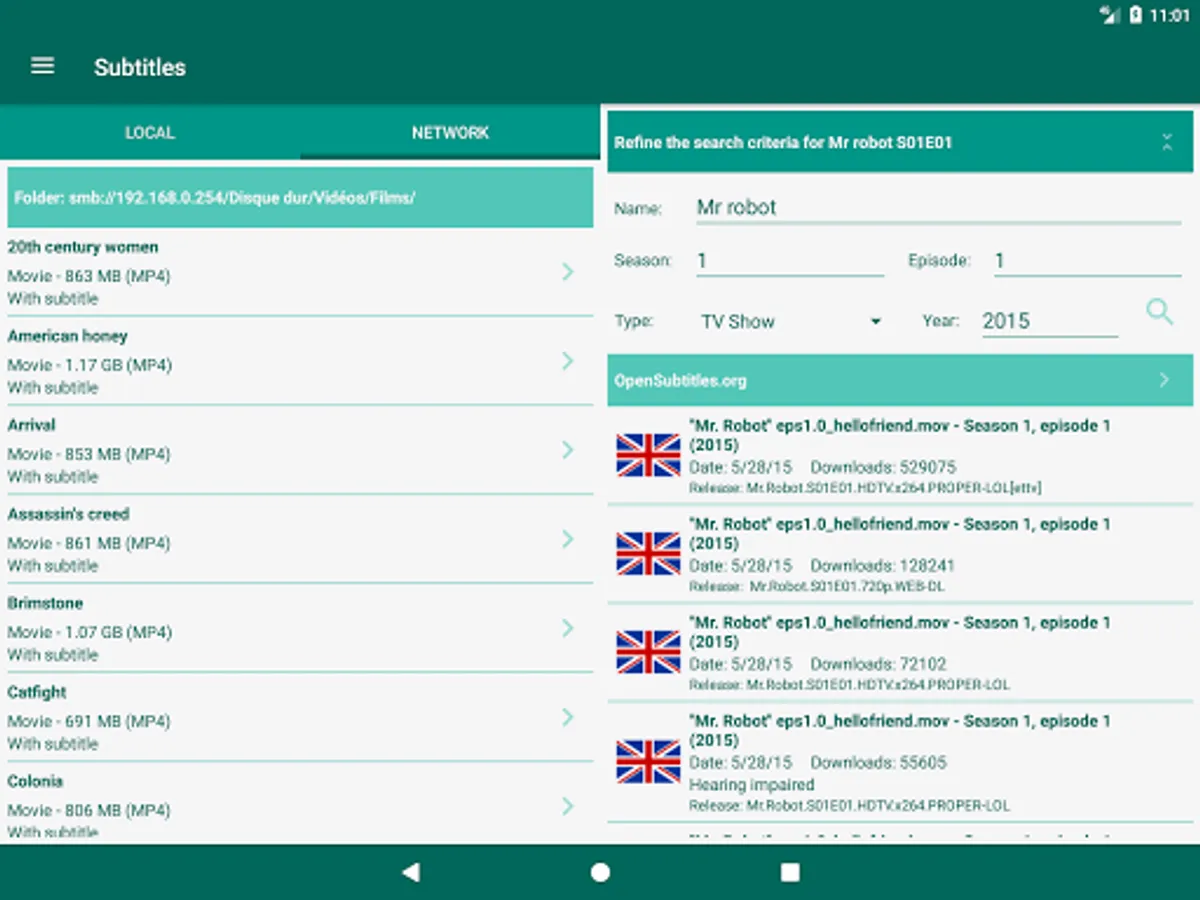
Task: Click Movie - 806 MB (MP4) details
Action: pos(89,810)
